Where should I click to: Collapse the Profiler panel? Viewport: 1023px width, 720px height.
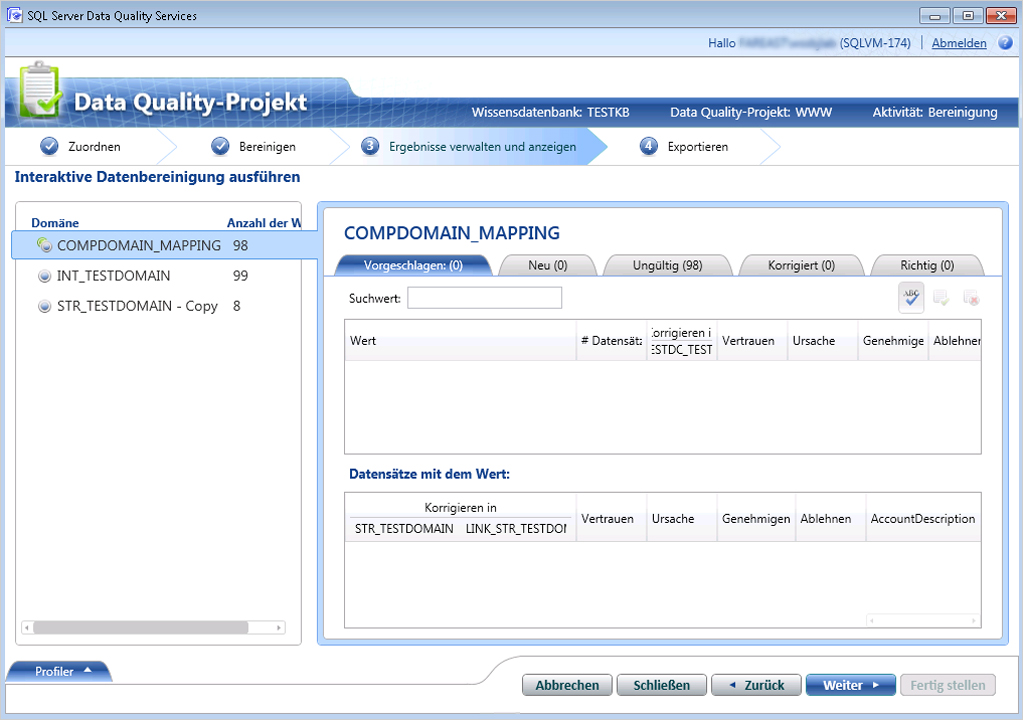click(x=58, y=671)
